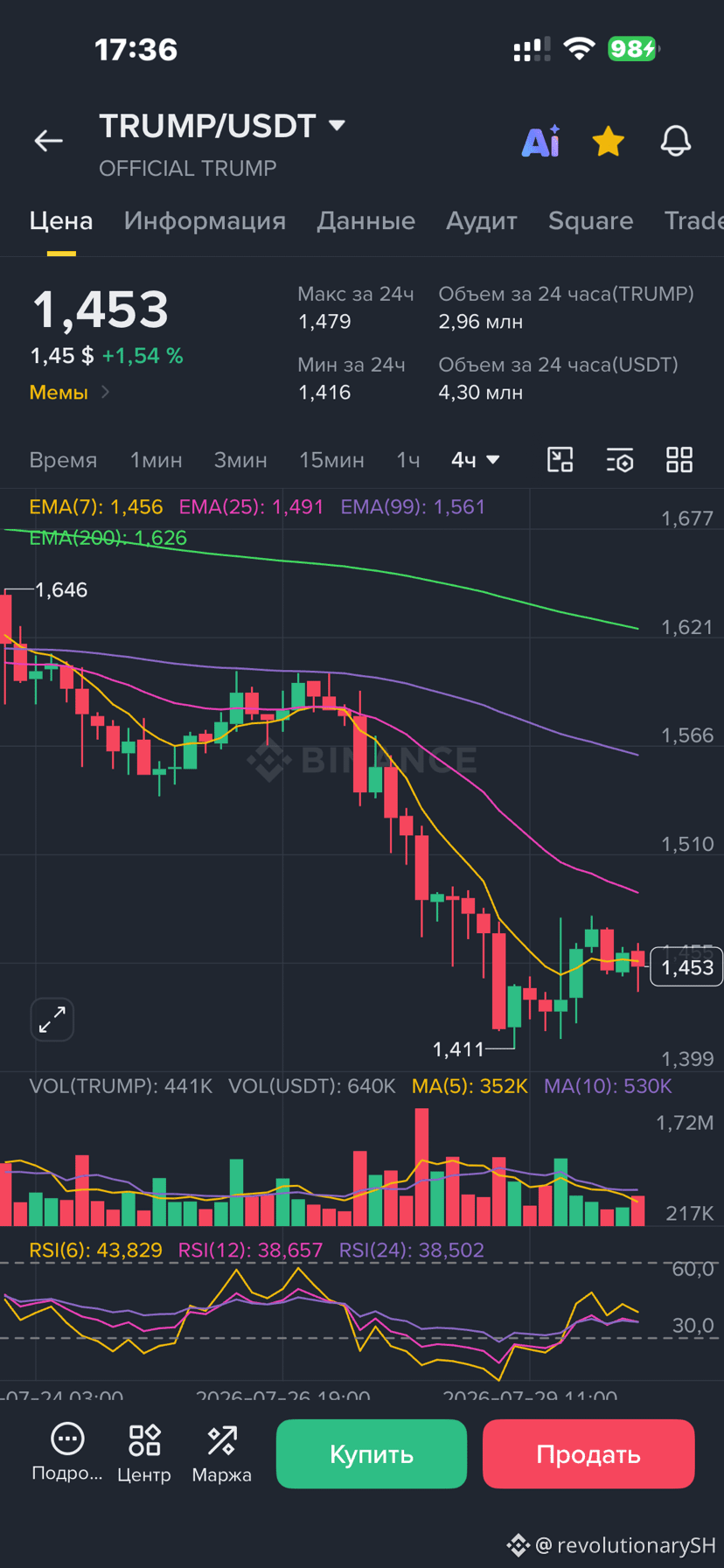The width and height of the screenshot is (724, 1568).
Task: Expand the 4ч interval dropdown
Action: click(475, 460)
